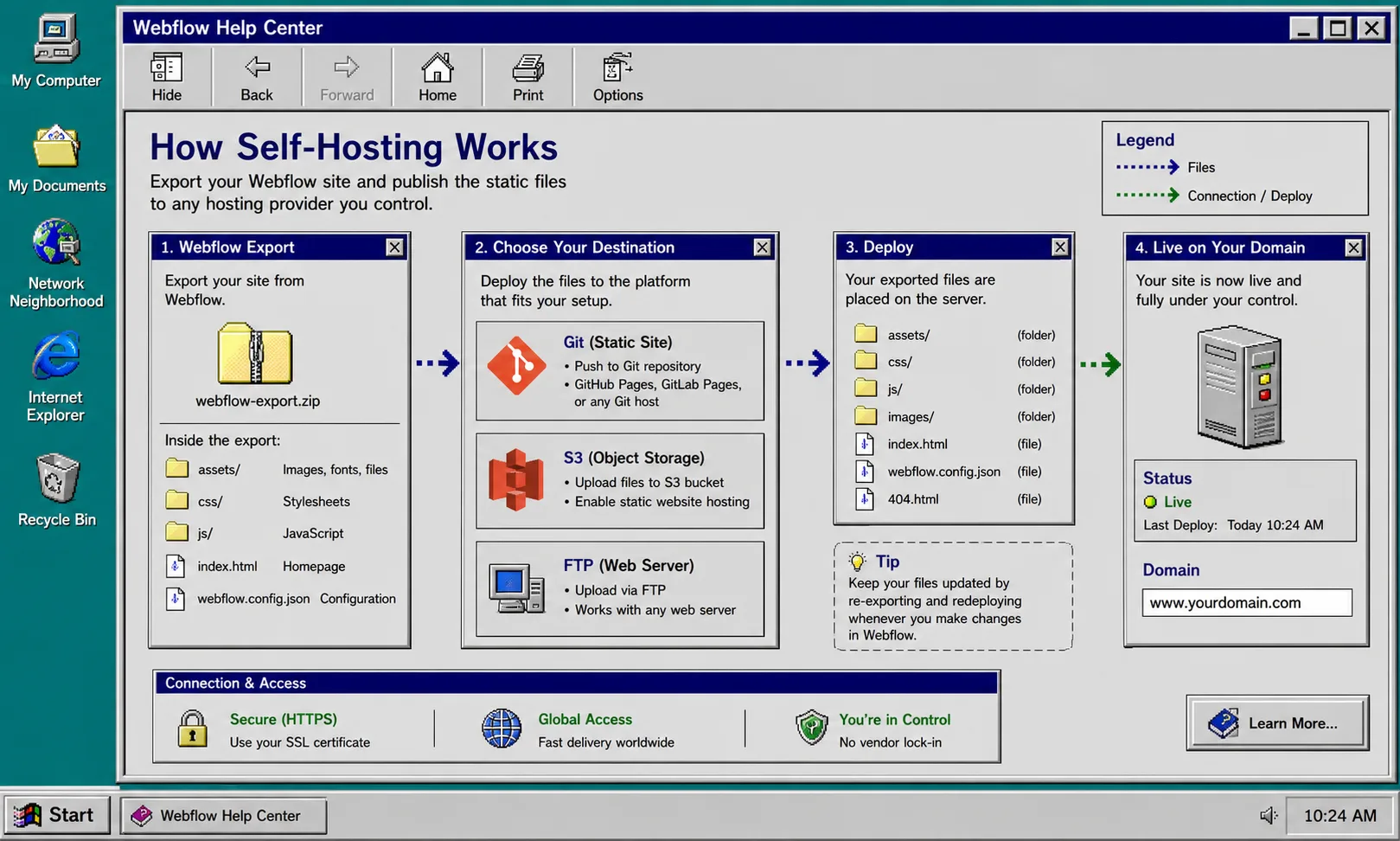This screenshot has width=1400, height=841.
Task: Click the Tip lightbulb icon
Action: (857, 562)
